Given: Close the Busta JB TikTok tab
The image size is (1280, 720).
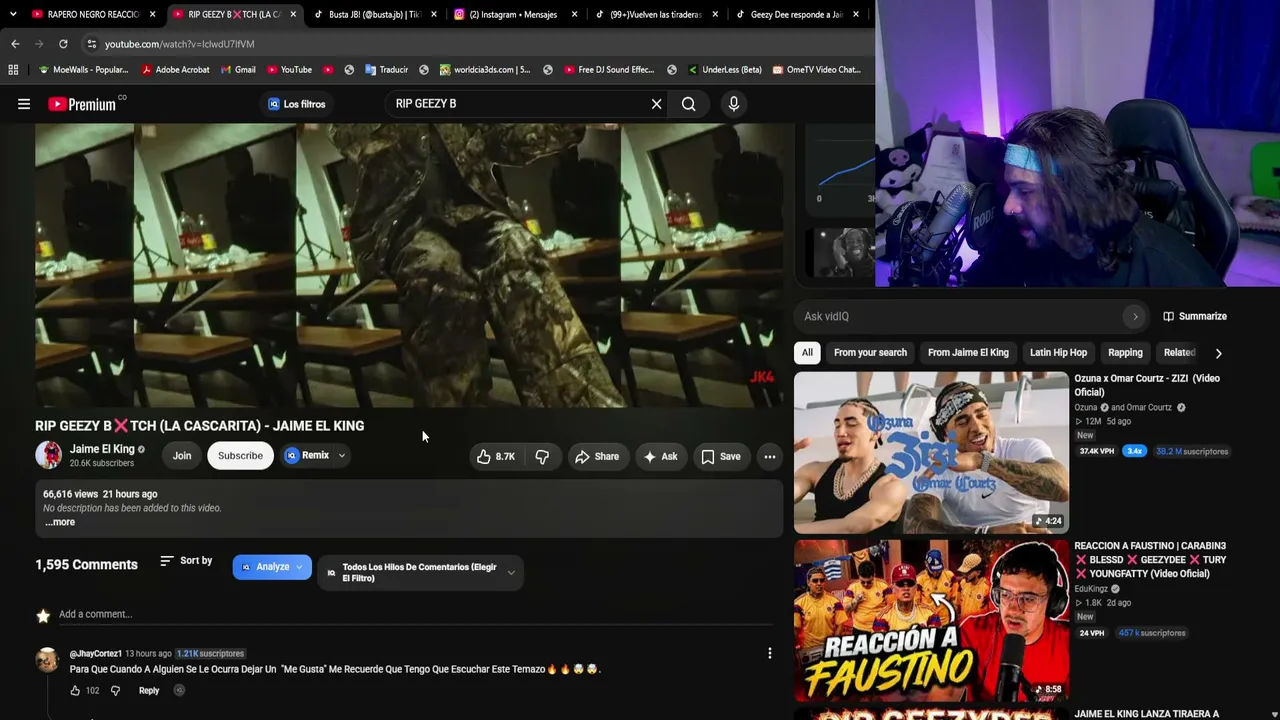Looking at the screenshot, I should (434, 15).
